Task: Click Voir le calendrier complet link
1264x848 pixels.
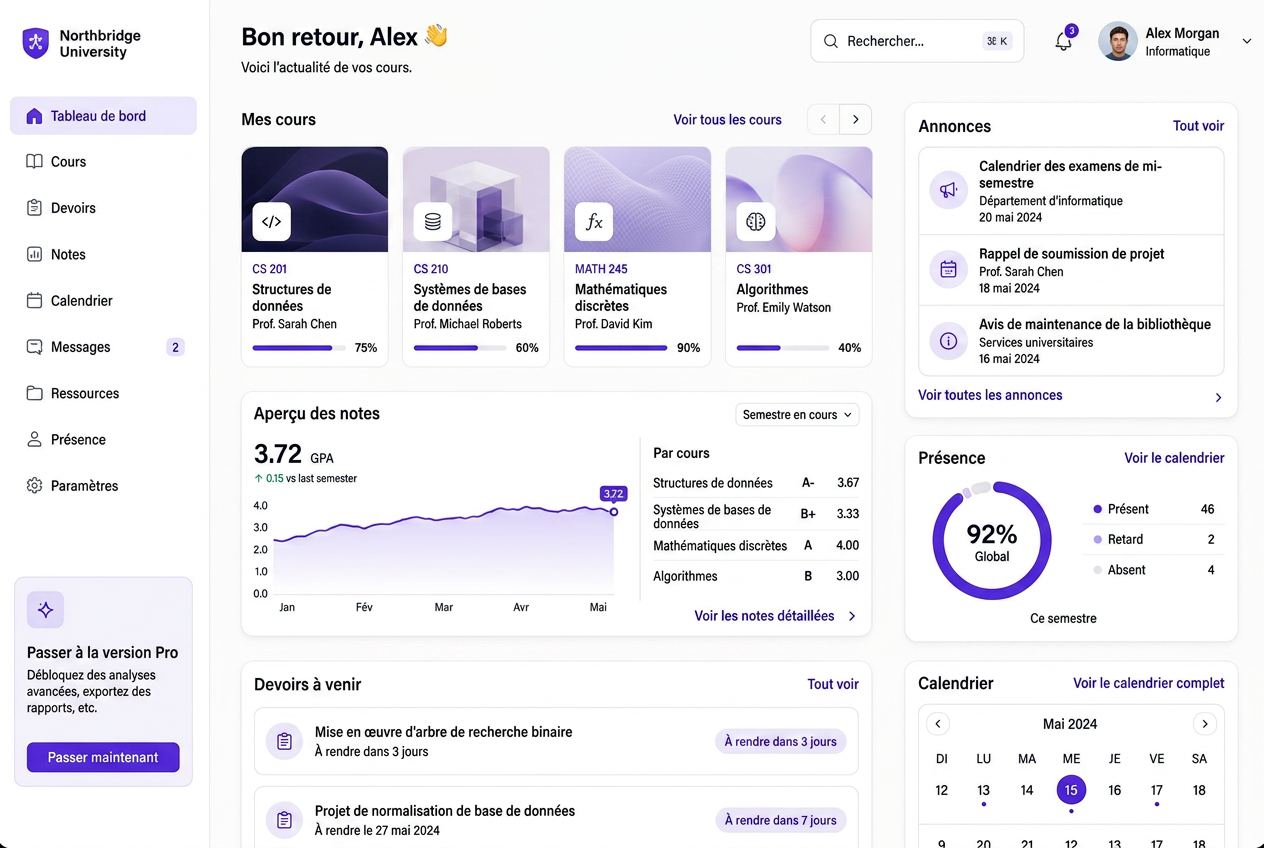Action: click(x=1148, y=683)
